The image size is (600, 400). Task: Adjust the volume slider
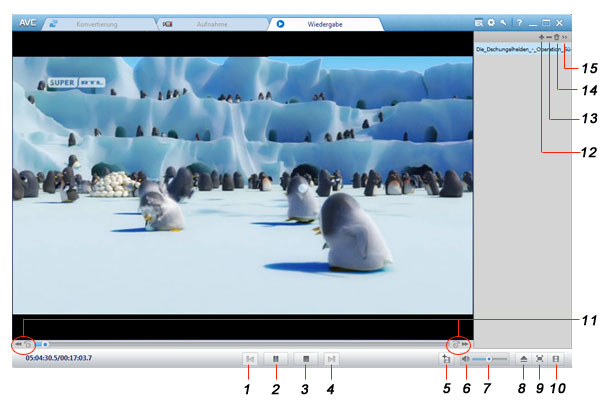coord(490,359)
